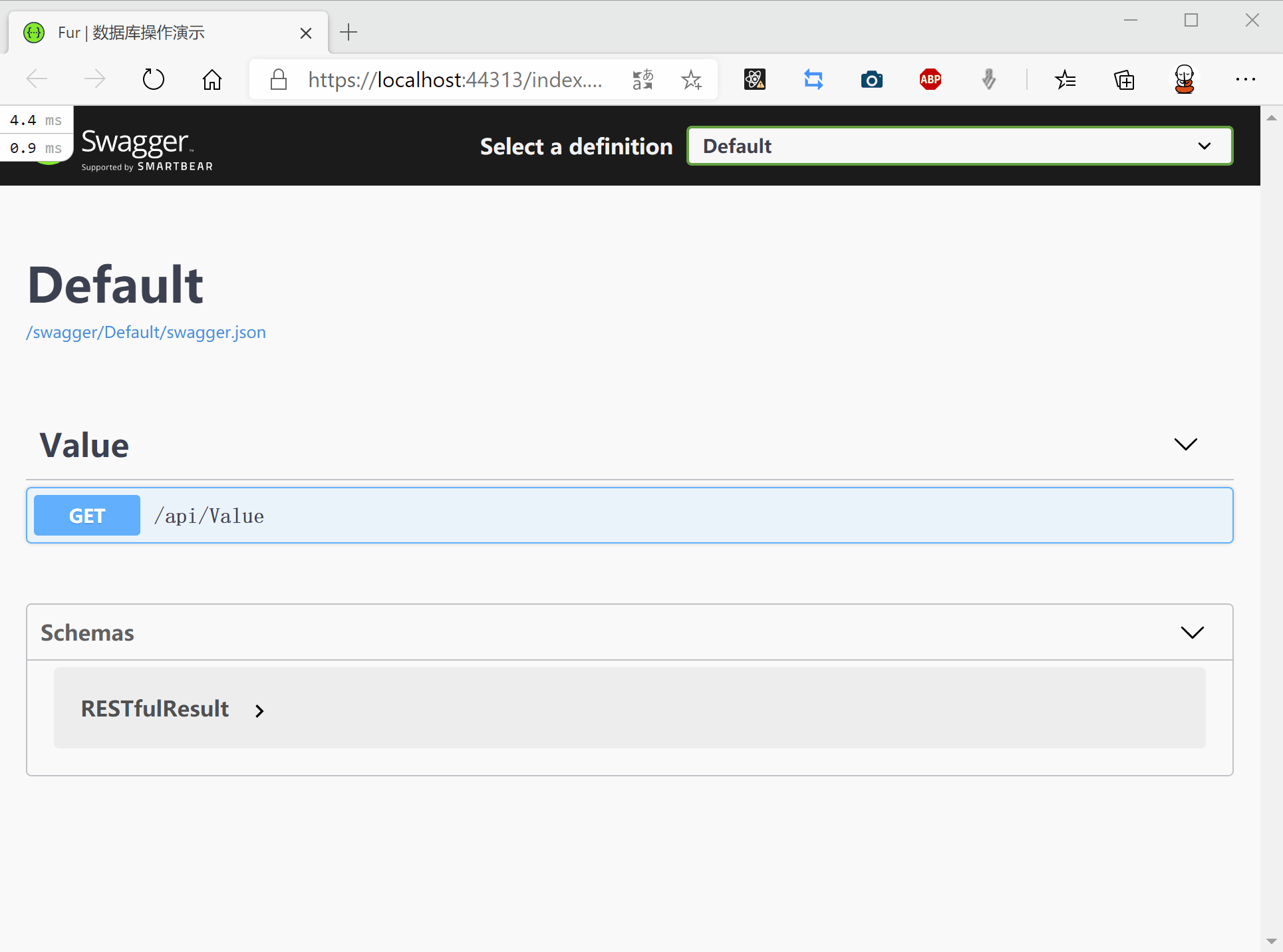Click the browser refresh icon
The image size is (1283, 952).
click(x=153, y=80)
